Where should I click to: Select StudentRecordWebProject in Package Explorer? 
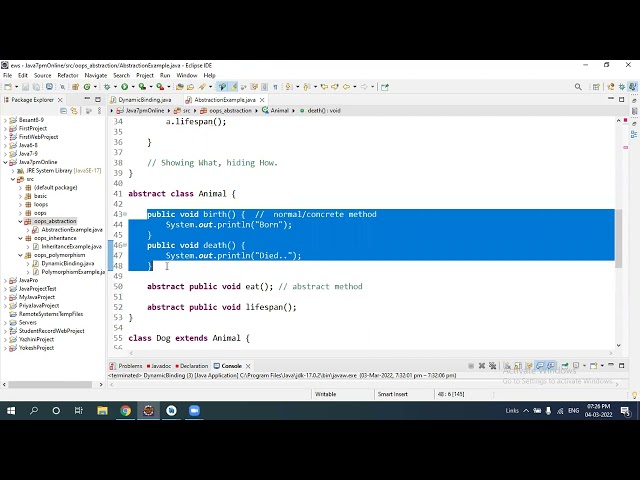[47, 331]
